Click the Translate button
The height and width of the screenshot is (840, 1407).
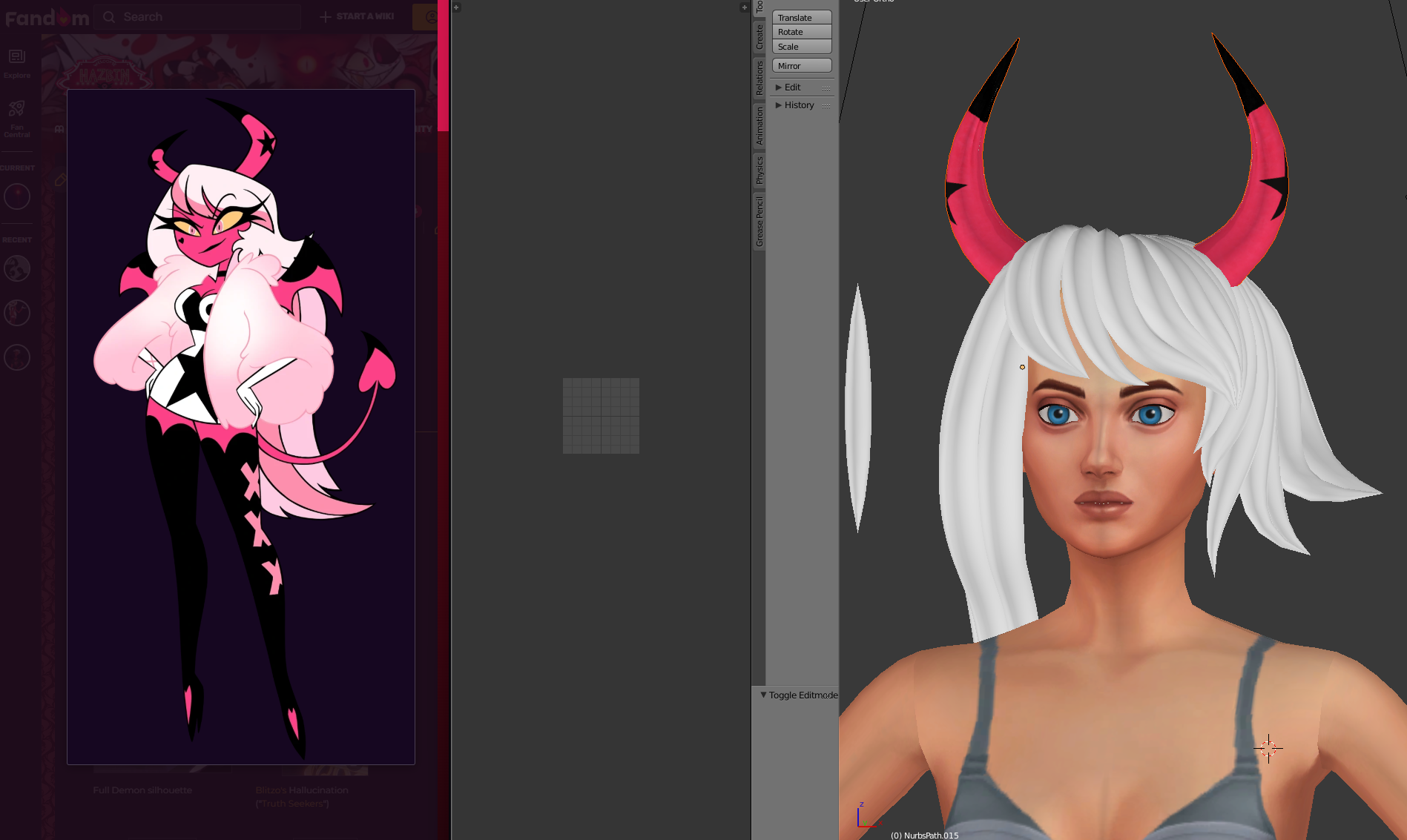click(x=802, y=17)
